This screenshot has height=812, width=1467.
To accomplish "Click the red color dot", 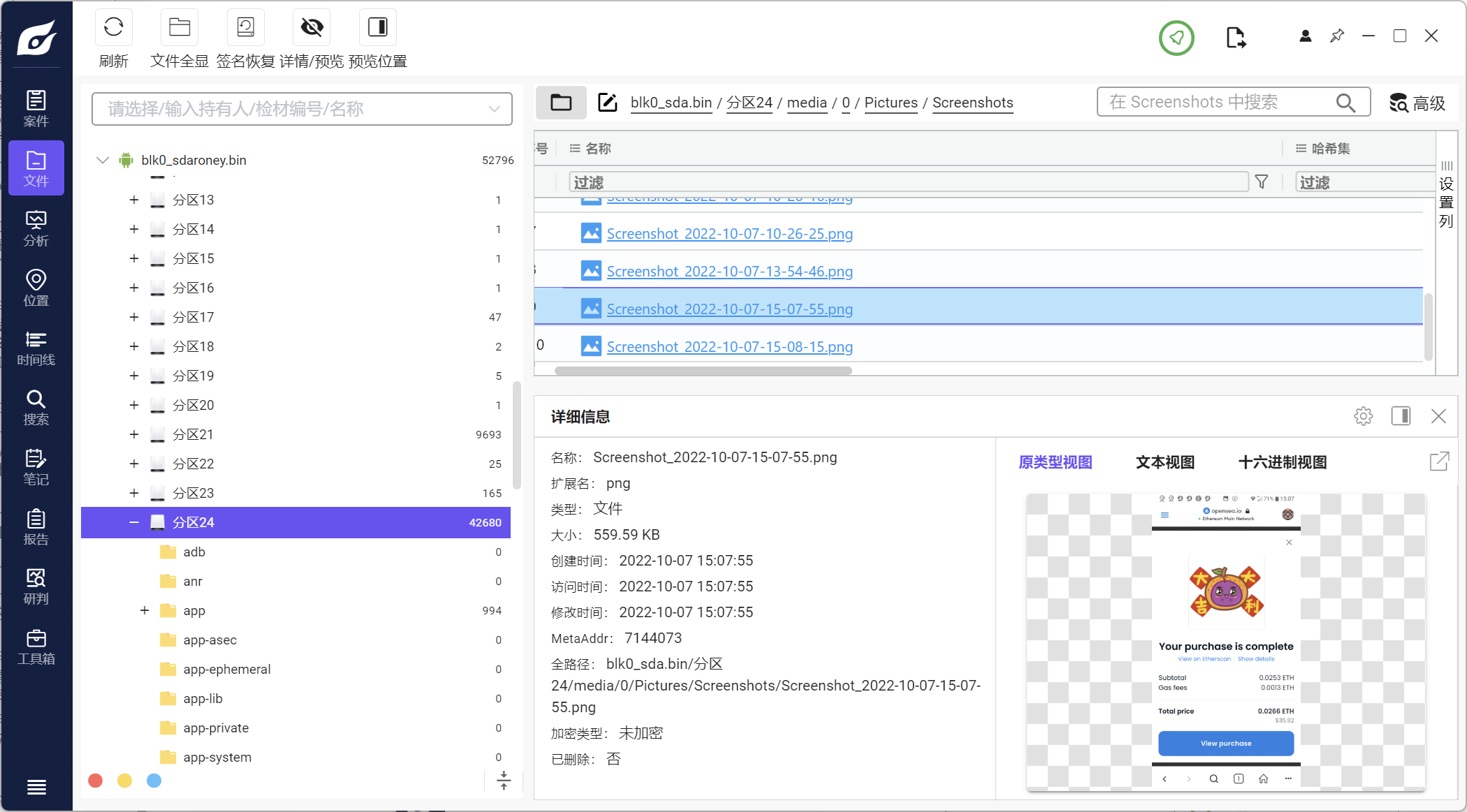I will (x=96, y=781).
